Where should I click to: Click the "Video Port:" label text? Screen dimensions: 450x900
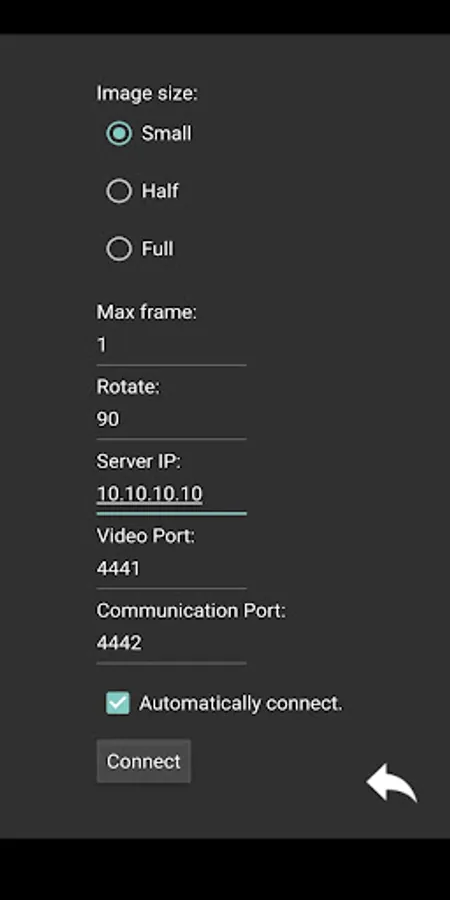146,536
